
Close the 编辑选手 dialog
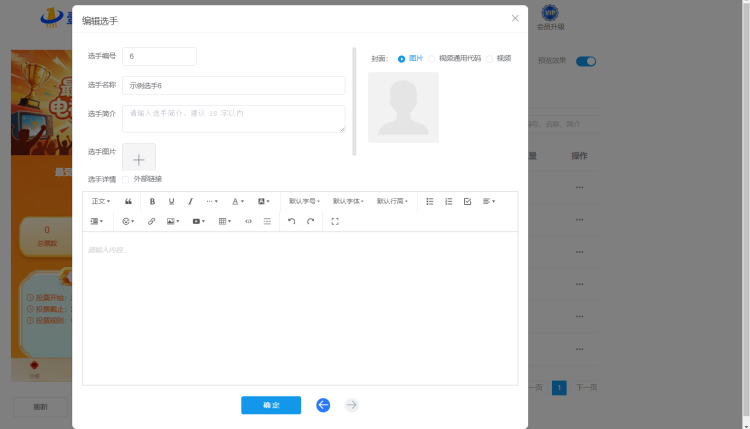(x=515, y=18)
